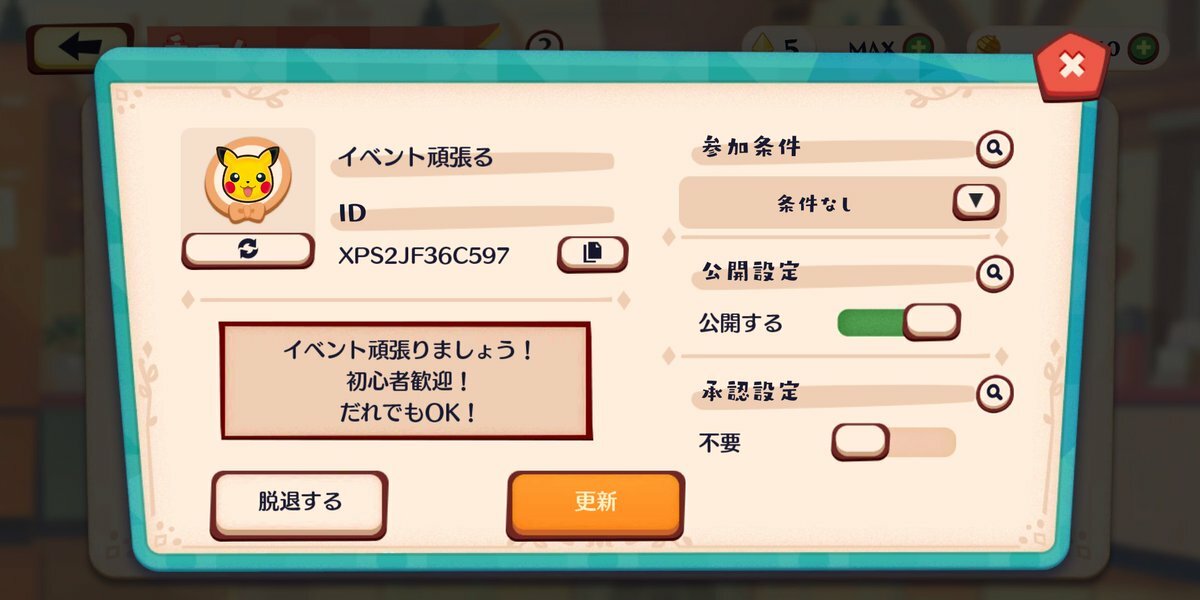Toggle the 公開する switch

point(898,322)
